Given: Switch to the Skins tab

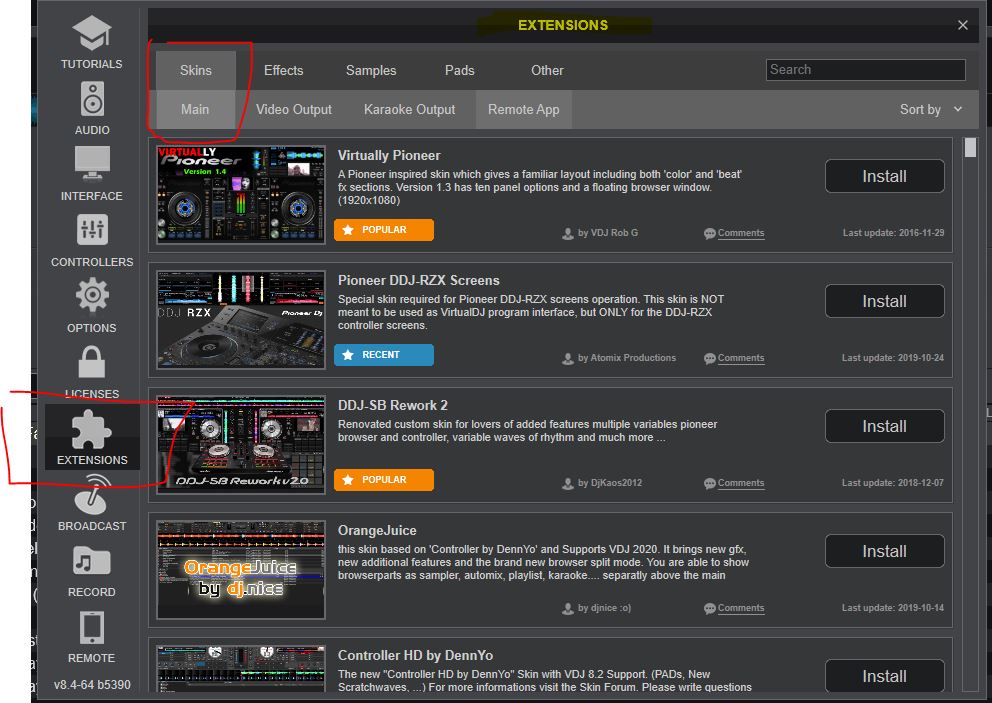Looking at the screenshot, I should point(195,70).
